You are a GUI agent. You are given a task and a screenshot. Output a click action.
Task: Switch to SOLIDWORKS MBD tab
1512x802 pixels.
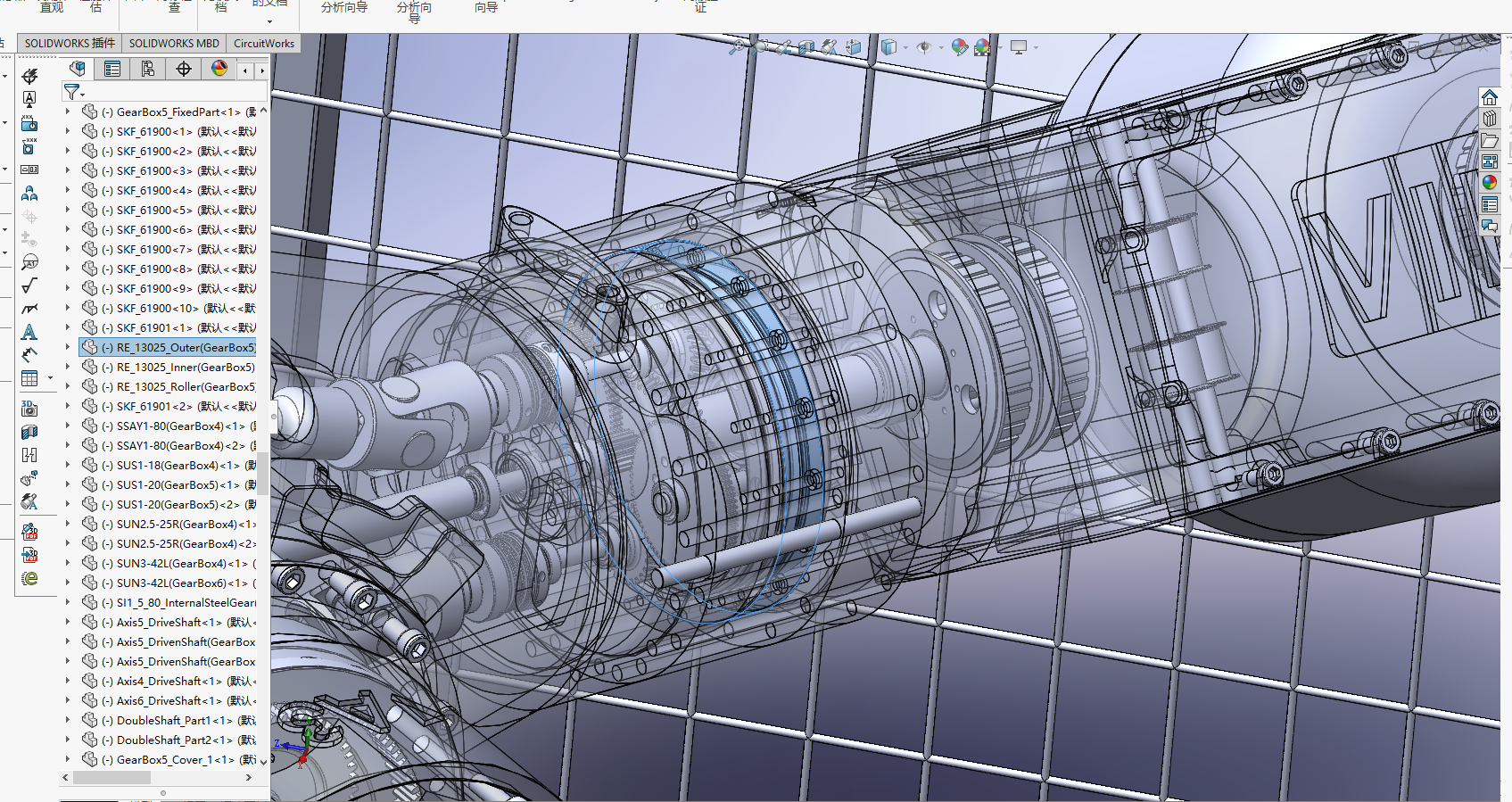174,43
